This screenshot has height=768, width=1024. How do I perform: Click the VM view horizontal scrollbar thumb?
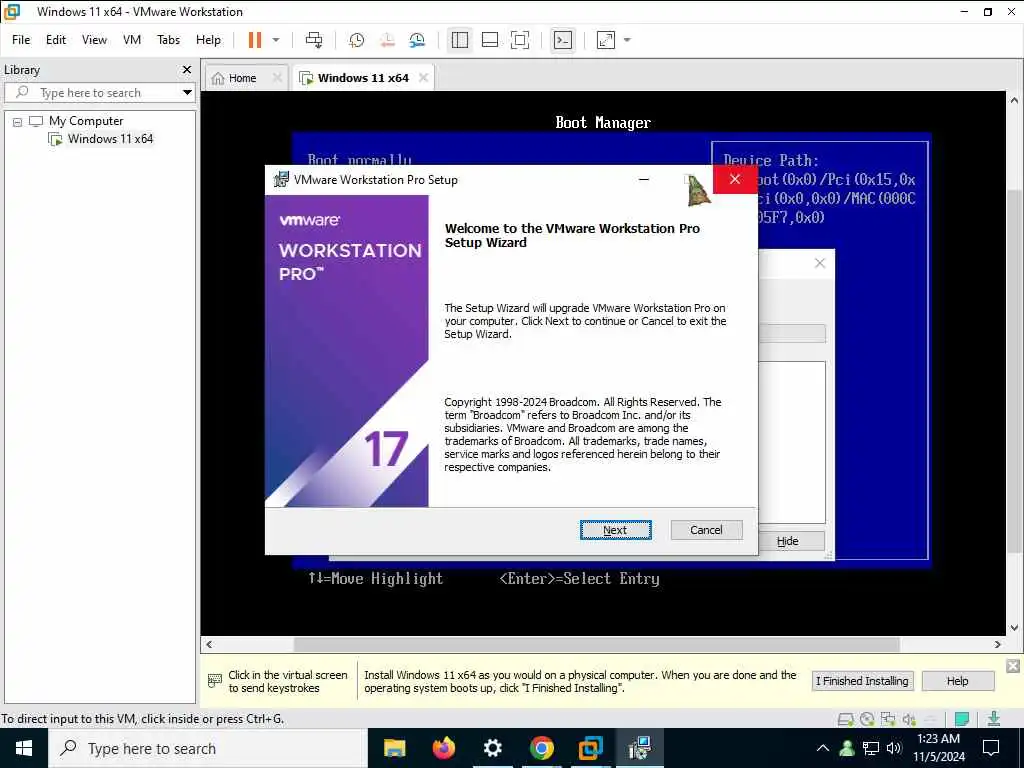596,645
